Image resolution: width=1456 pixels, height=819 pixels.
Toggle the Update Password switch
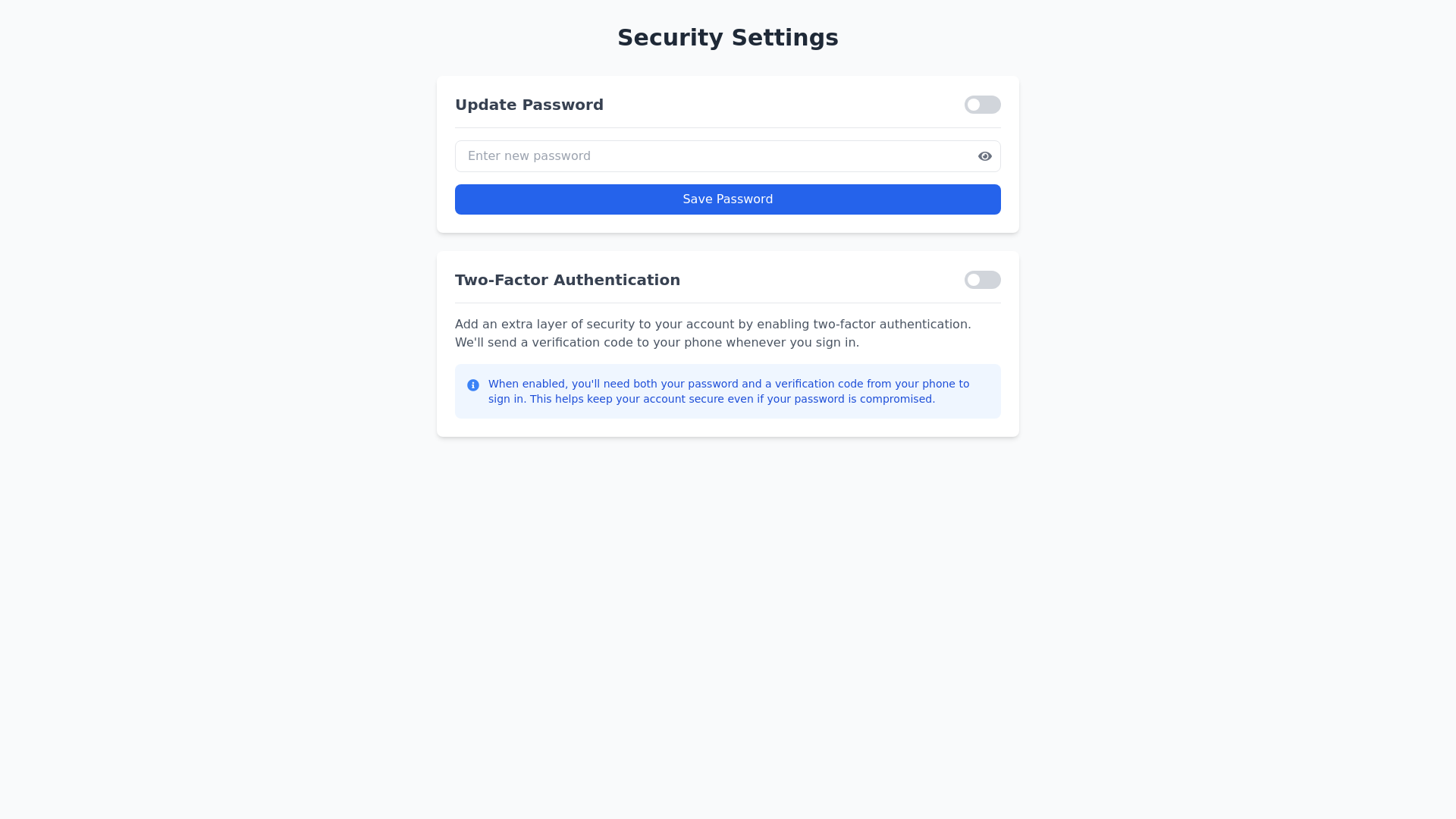[982, 105]
